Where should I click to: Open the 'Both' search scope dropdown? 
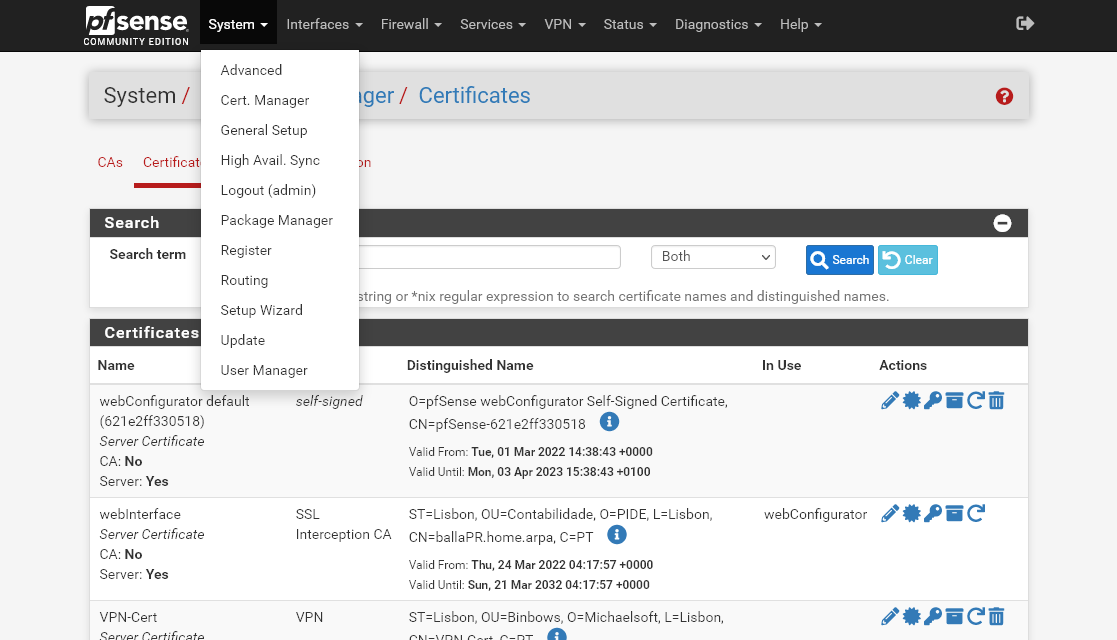pyautogui.click(x=712, y=257)
